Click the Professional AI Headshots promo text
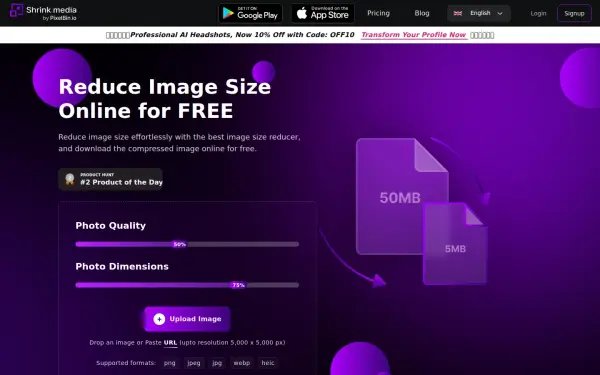Viewport: 600px width, 375px height. 242,35
